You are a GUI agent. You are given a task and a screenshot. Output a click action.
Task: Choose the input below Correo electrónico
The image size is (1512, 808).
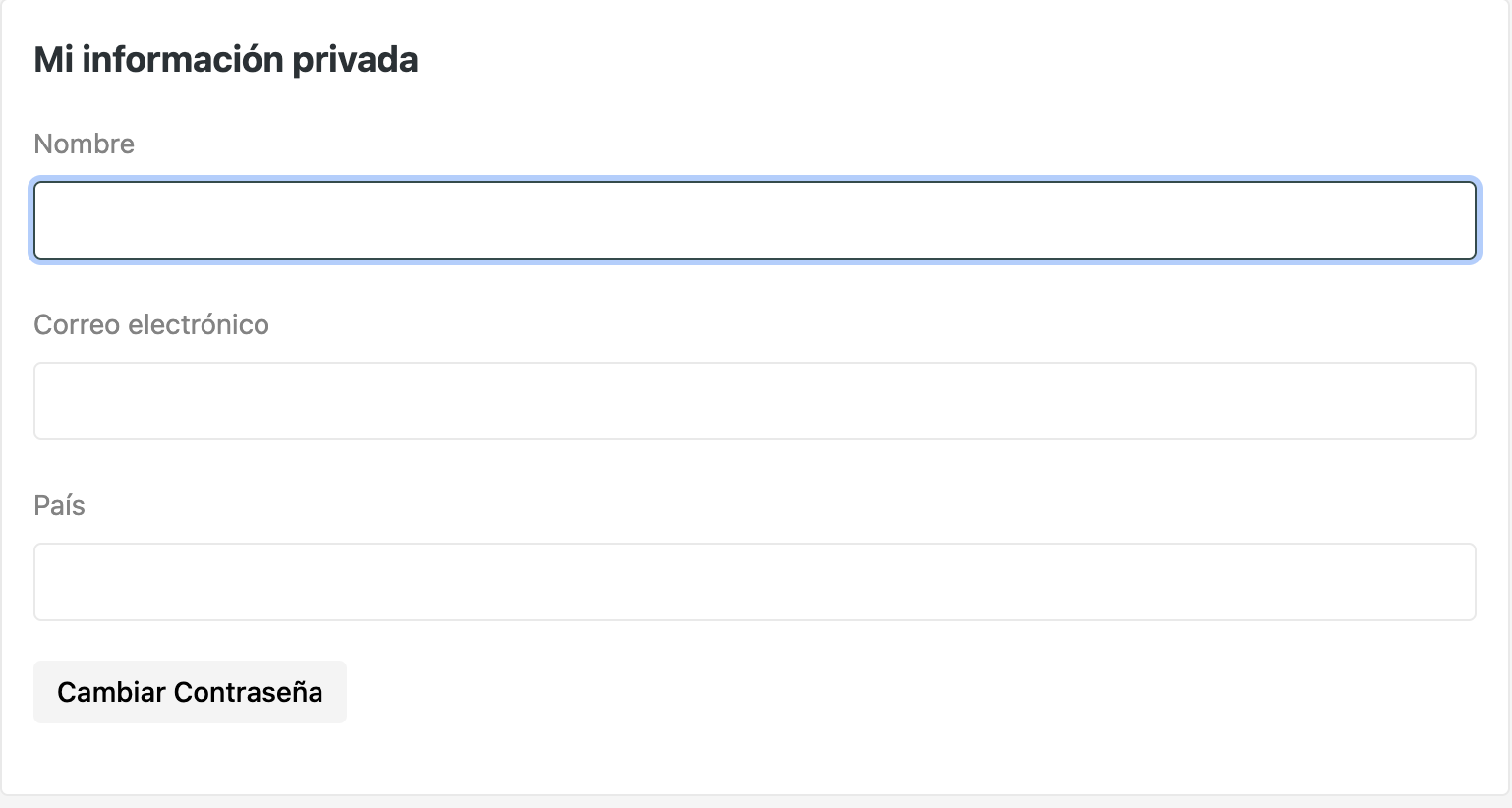755,401
